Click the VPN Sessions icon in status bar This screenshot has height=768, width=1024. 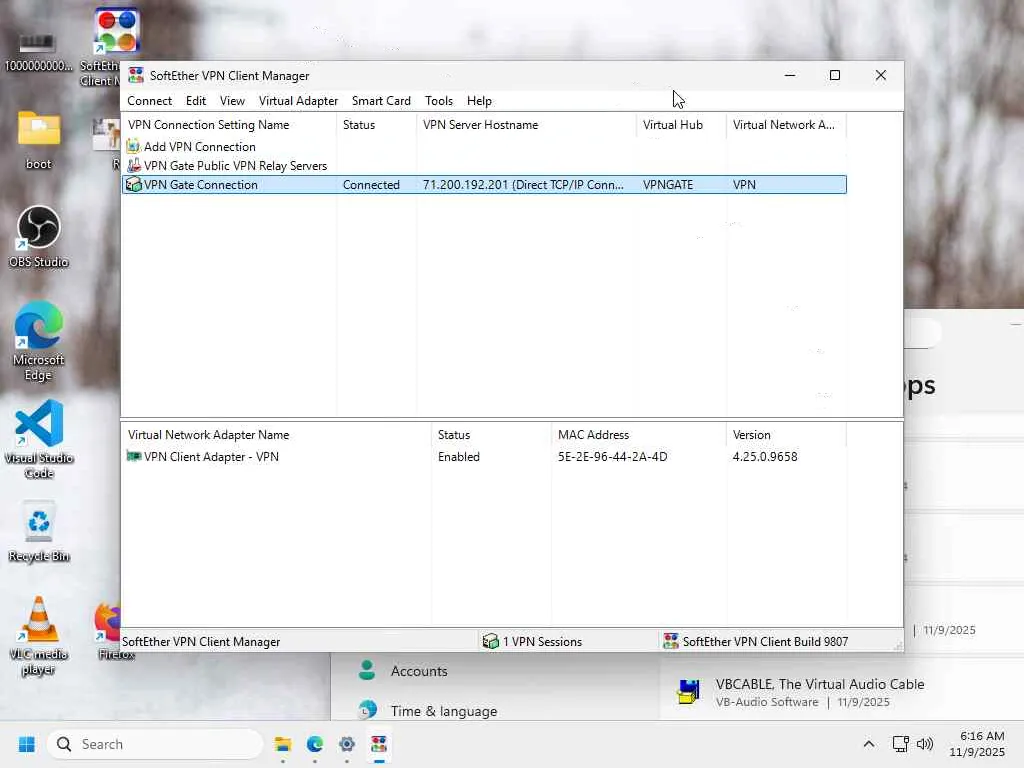click(x=490, y=641)
